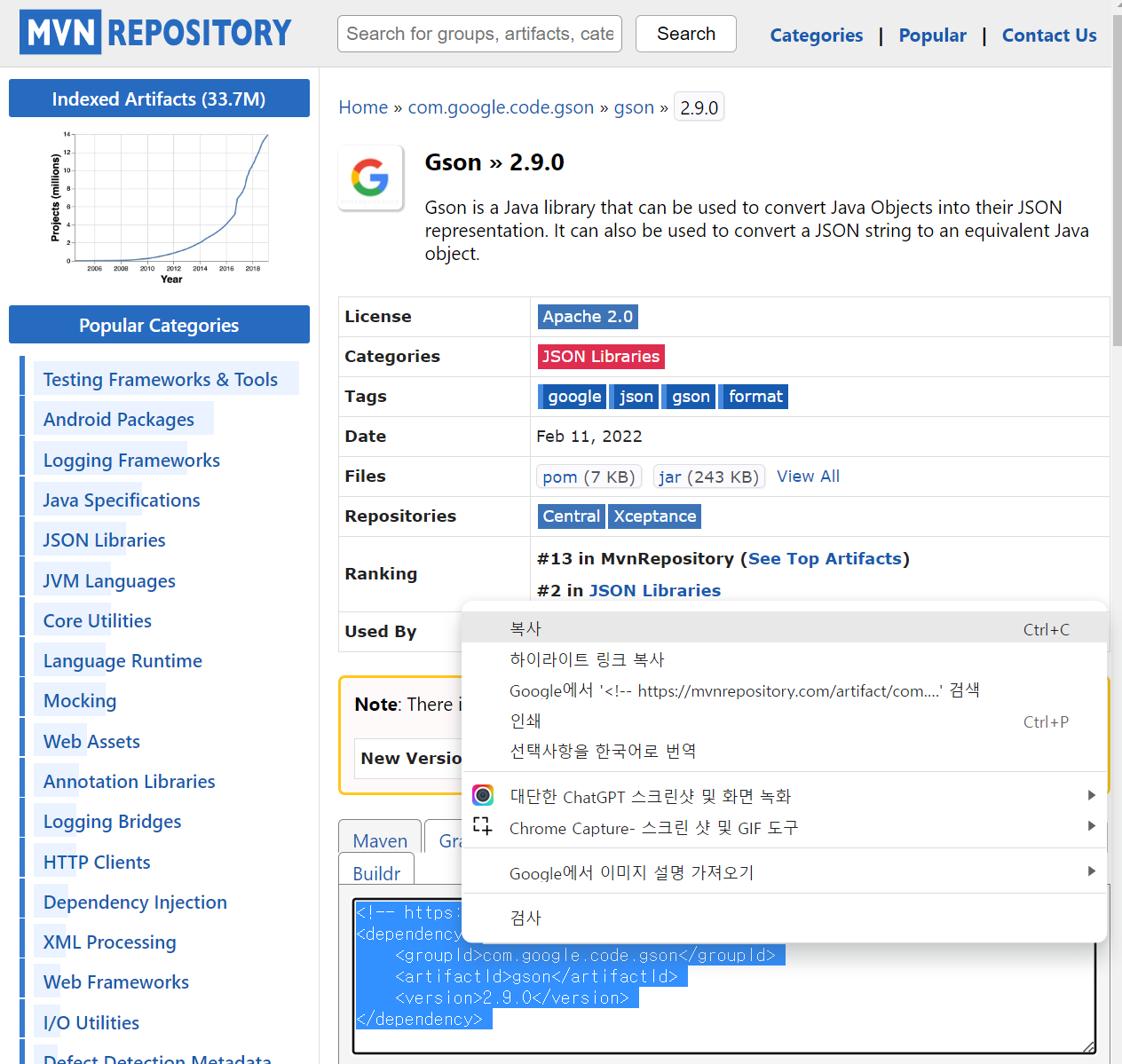Click the ChatGPT screenshot extension icon

[x=483, y=795]
